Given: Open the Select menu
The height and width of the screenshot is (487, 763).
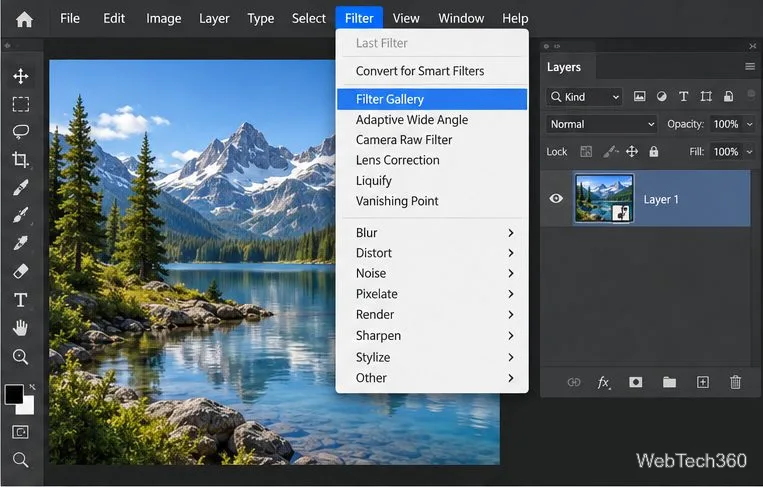Looking at the screenshot, I should 309,18.
